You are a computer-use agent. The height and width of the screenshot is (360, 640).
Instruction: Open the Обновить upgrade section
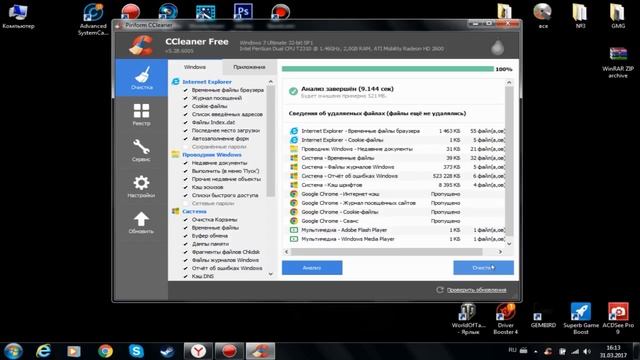click(141, 222)
